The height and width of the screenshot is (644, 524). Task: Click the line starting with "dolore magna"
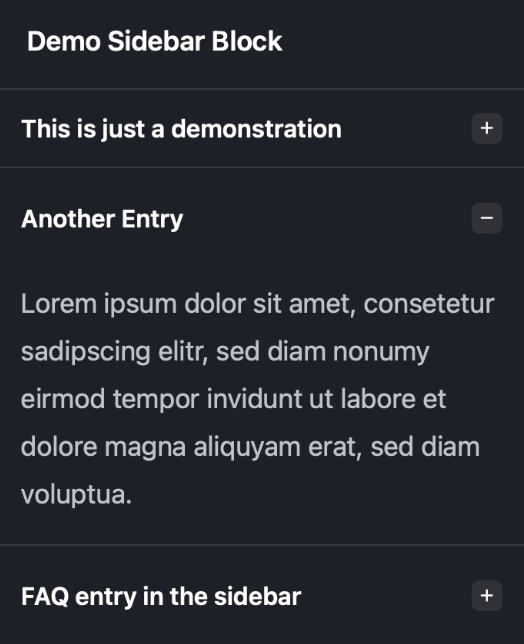[250, 447]
